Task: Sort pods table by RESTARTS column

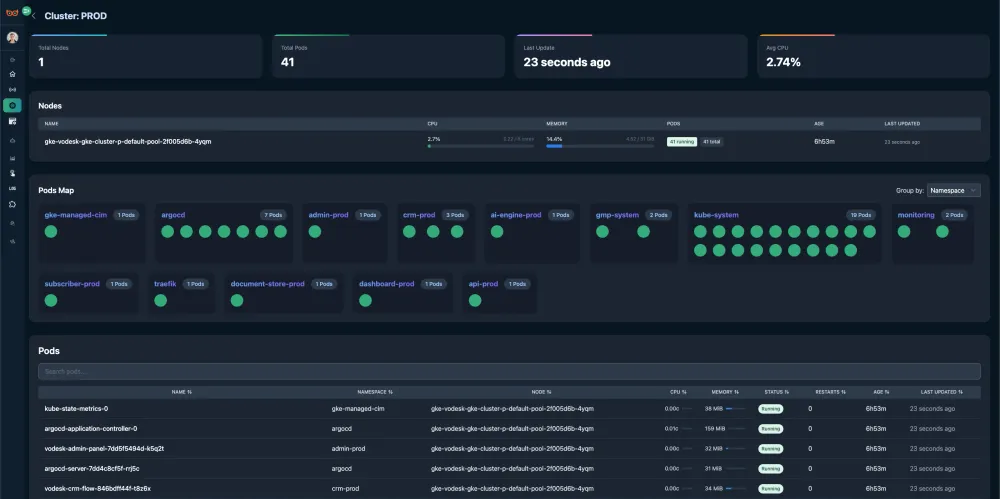Action: (830, 392)
